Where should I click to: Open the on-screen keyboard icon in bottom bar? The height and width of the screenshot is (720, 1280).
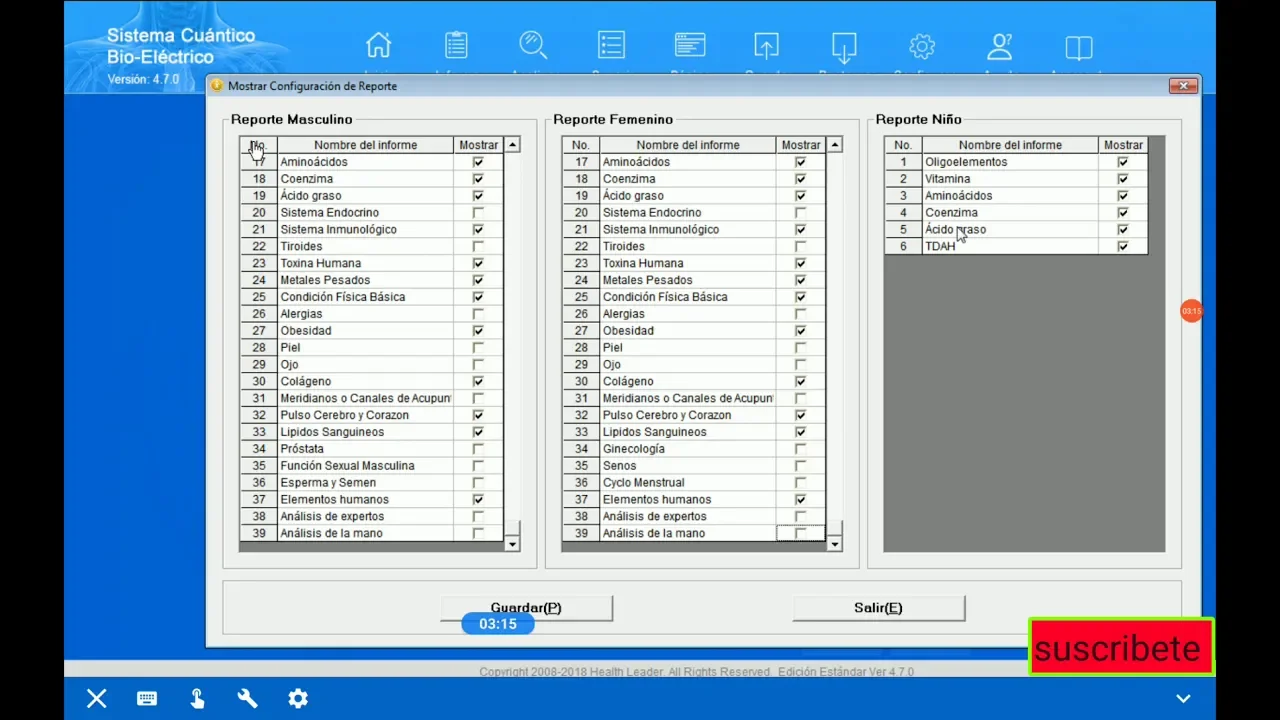coord(147,699)
